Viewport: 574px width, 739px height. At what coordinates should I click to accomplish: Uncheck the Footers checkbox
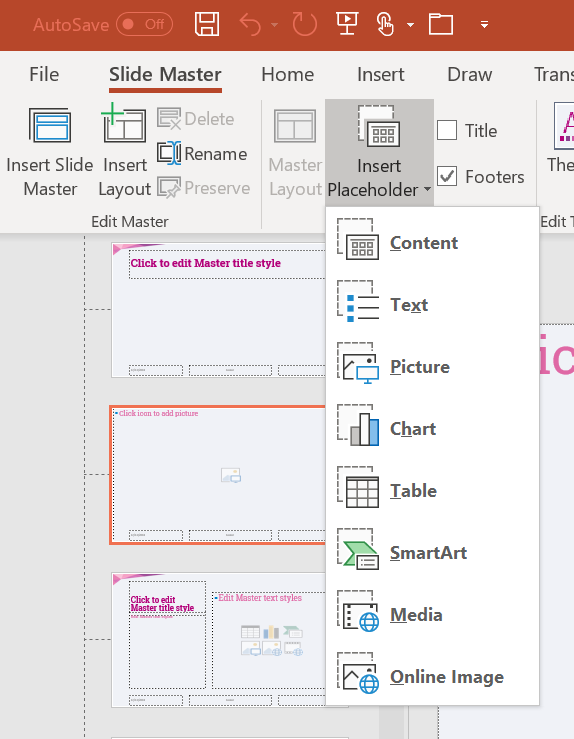tap(447, 176)
